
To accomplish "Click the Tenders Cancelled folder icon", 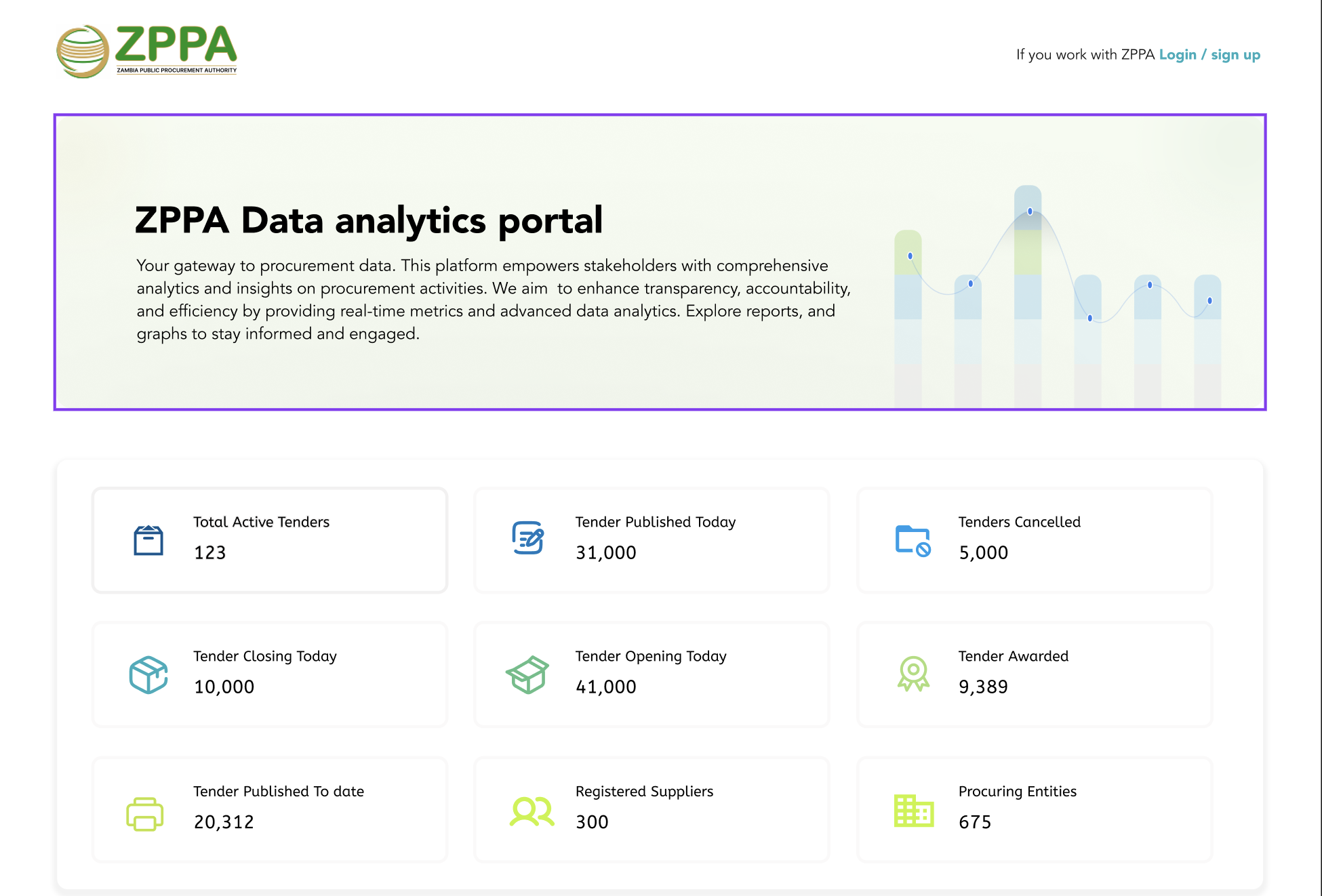I will coord(913,540).
